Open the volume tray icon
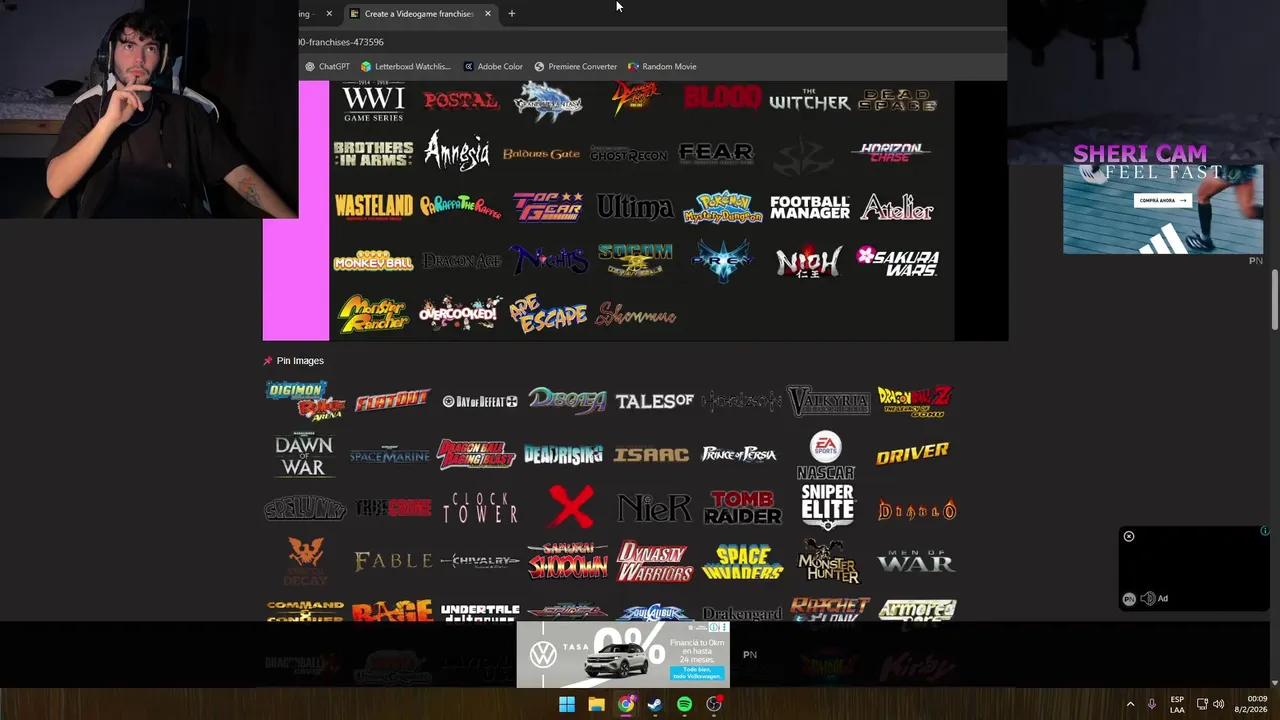The height and width of the screenshot is (720, 1280). [x=1218, y=705]
